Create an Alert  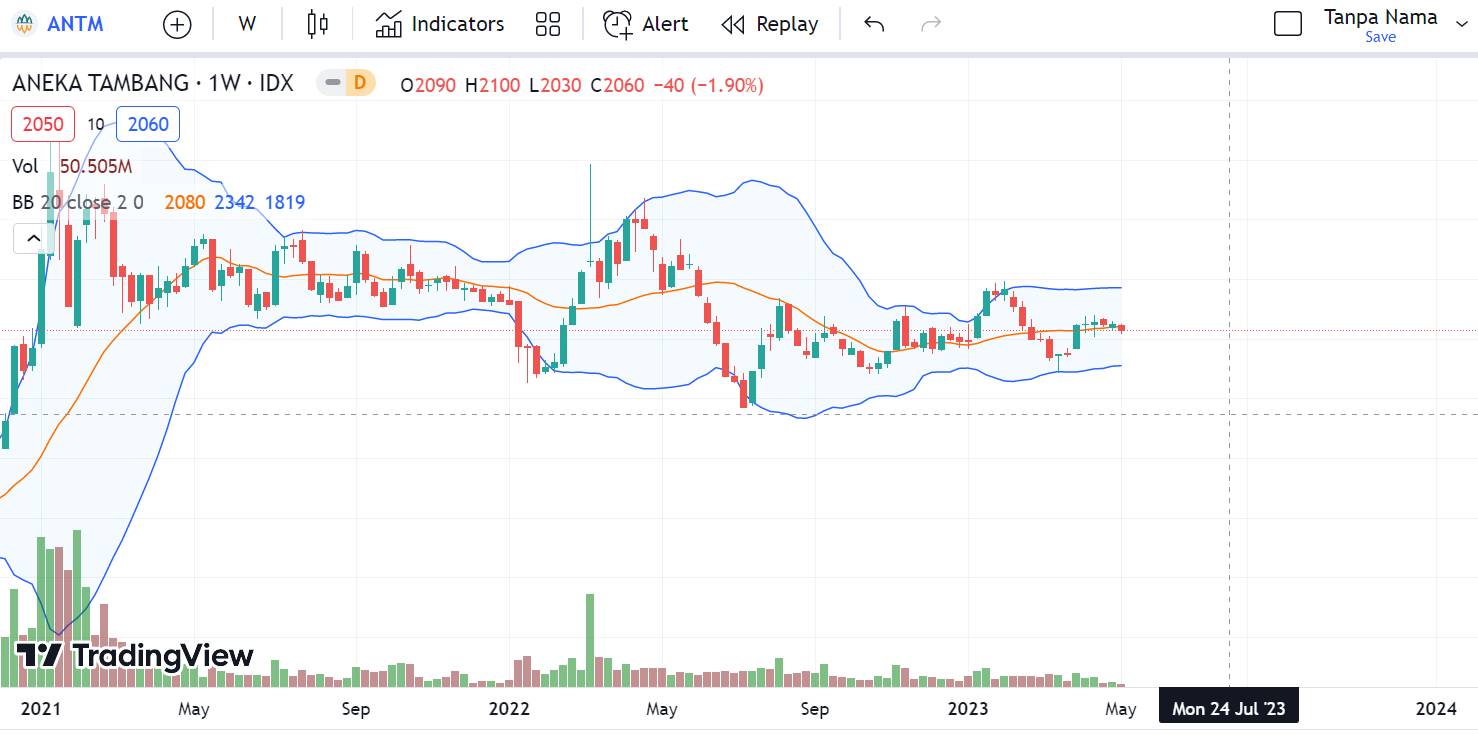[x=646, y=24]
